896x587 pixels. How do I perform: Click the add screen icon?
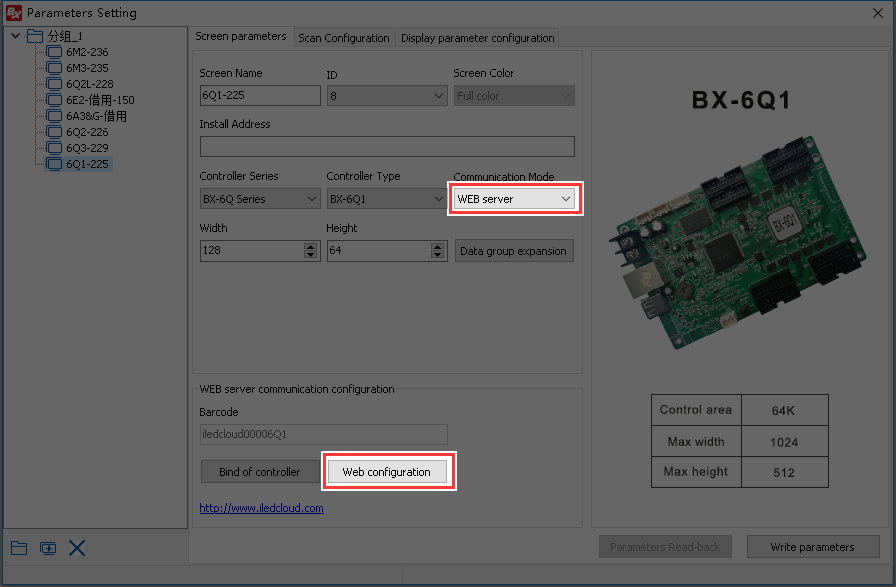point(48,548)
